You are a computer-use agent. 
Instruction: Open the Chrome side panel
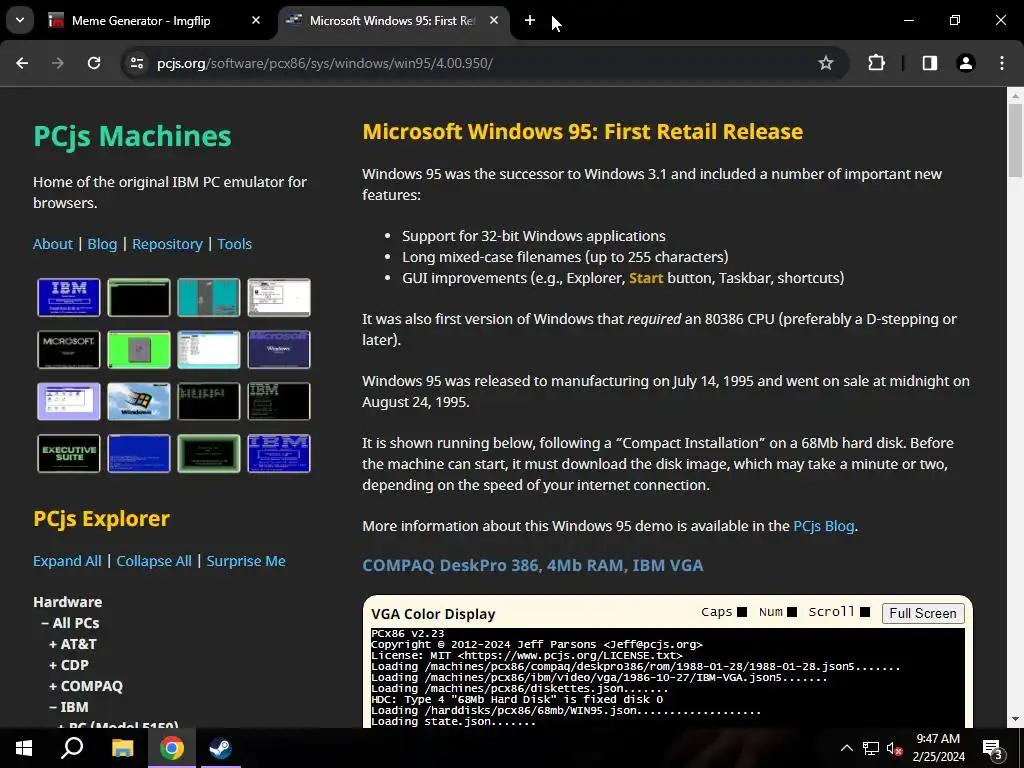coord(929,63)
